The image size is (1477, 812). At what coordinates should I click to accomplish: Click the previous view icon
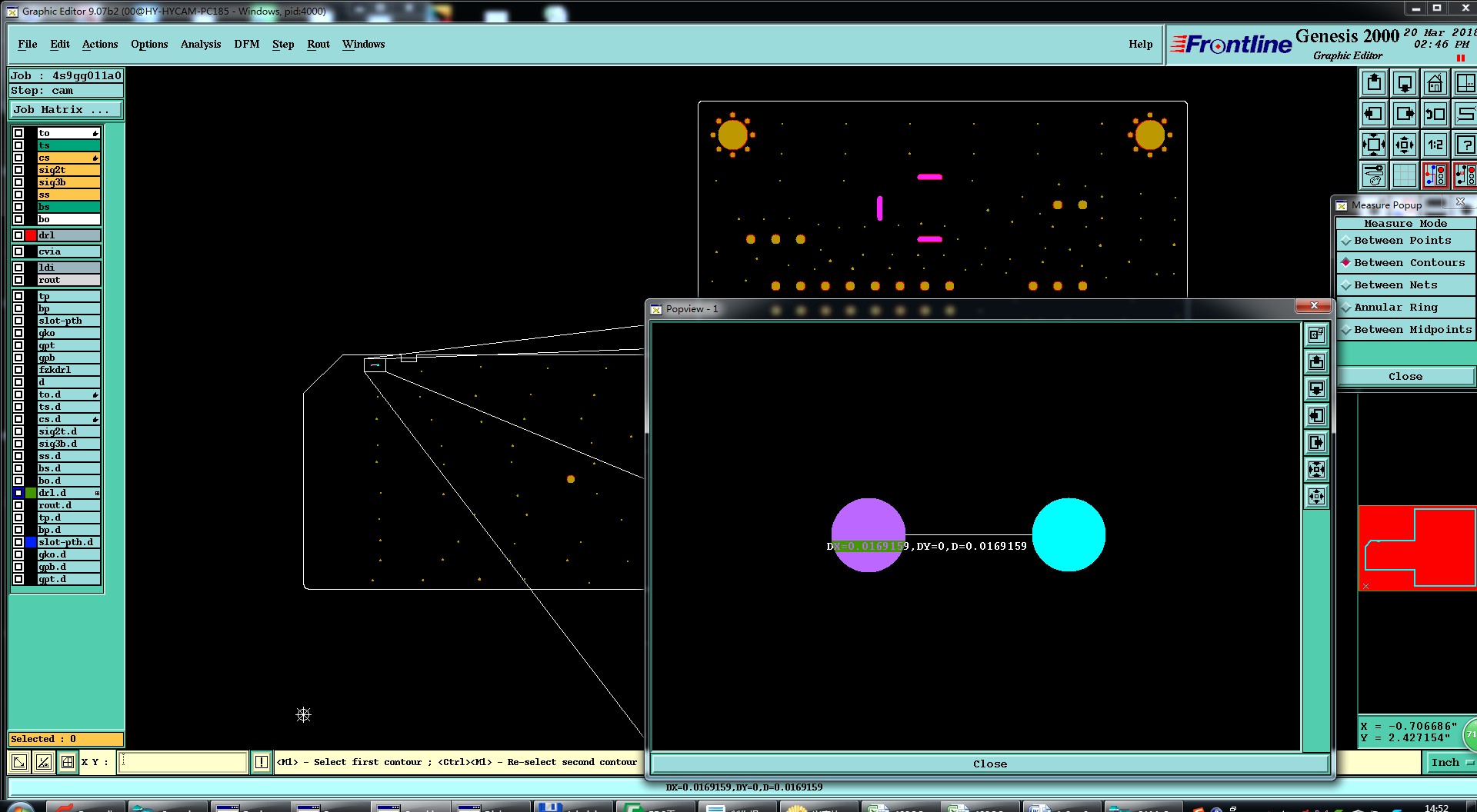pos(1435,114)
